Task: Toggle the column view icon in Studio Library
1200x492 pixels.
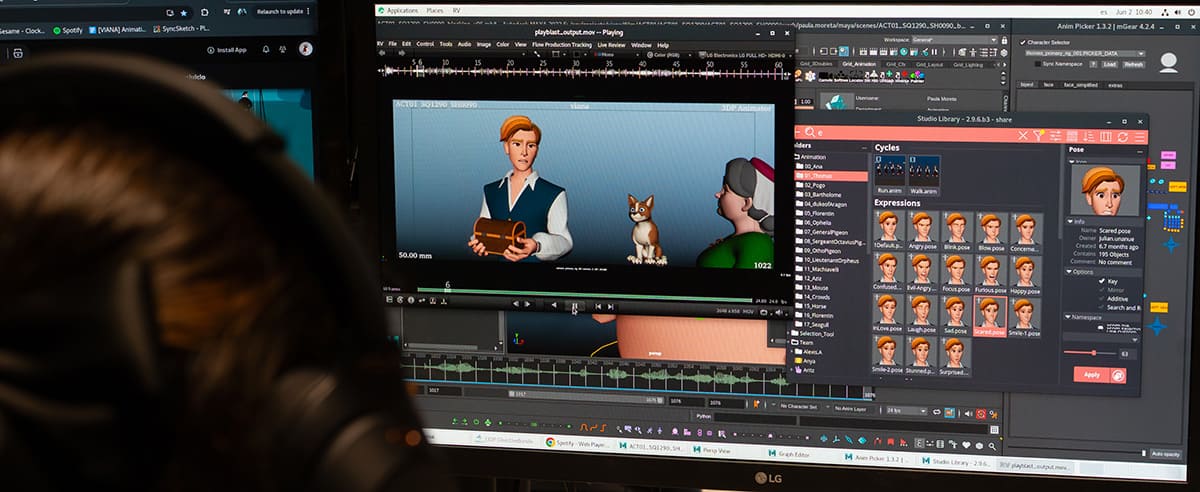Action: point(1105,135)
